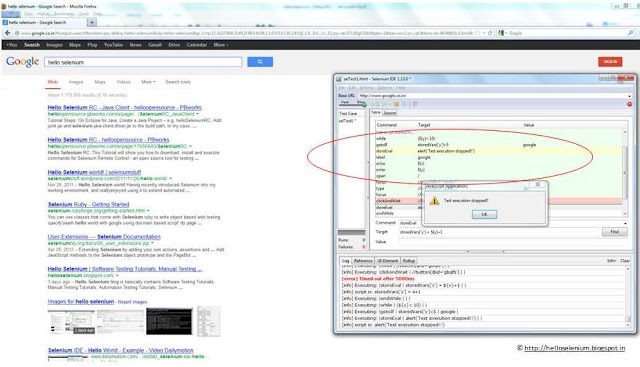
Task: Click Search tools link
Action: [x=178, y=82]
